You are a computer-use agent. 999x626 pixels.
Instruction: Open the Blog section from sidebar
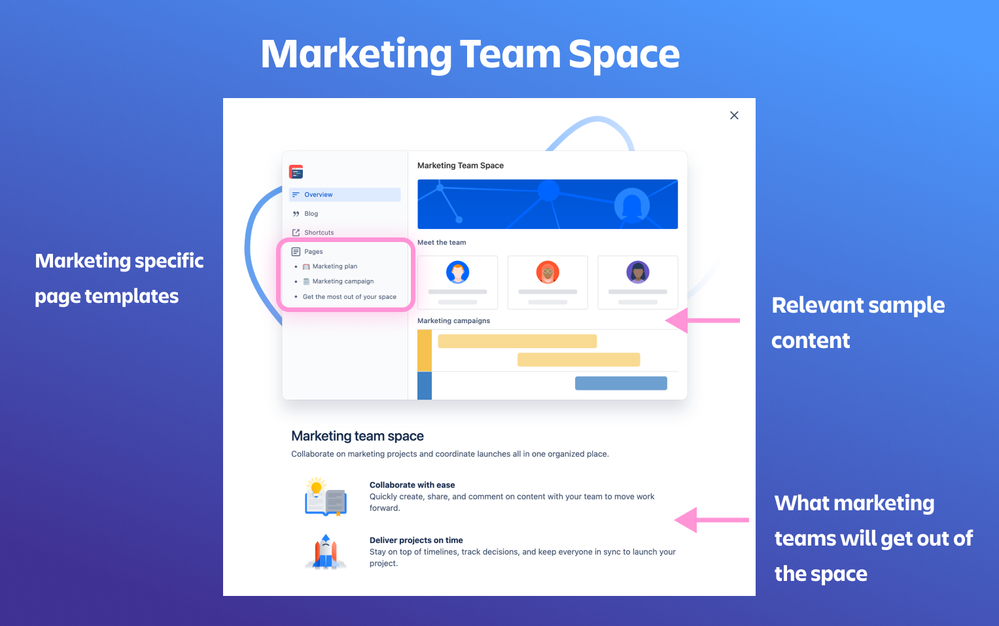click(x=311, y=214)
